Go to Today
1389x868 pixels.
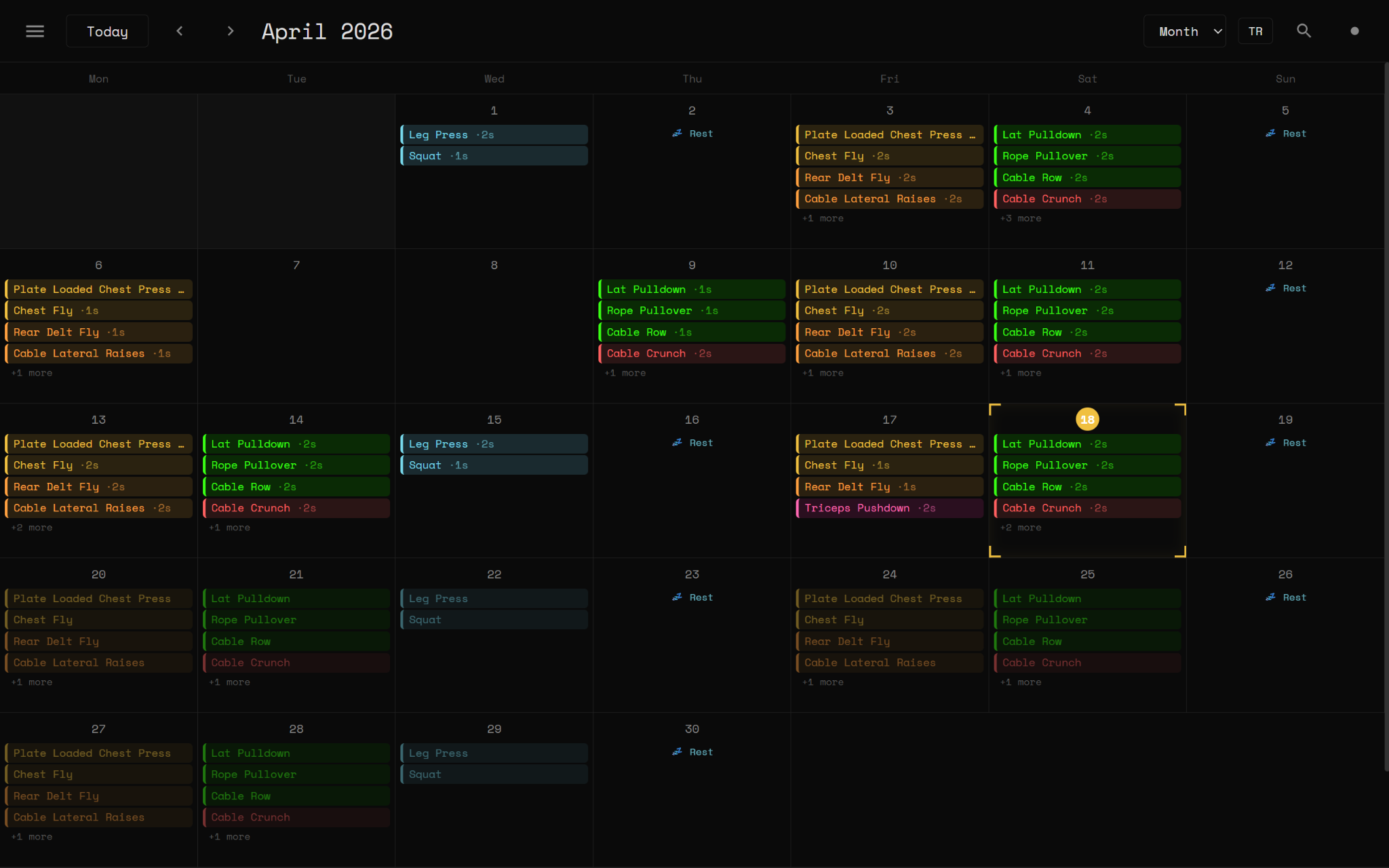coord(107,31)
